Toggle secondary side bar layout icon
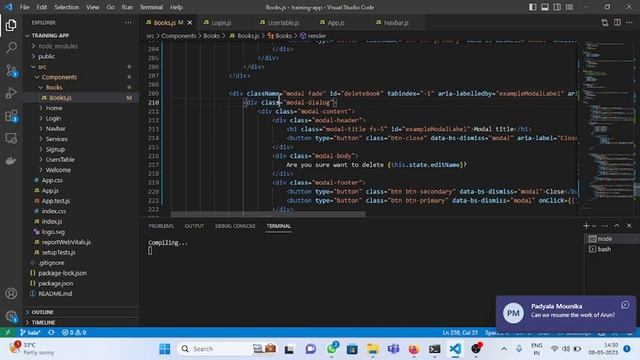 point(557,7)
